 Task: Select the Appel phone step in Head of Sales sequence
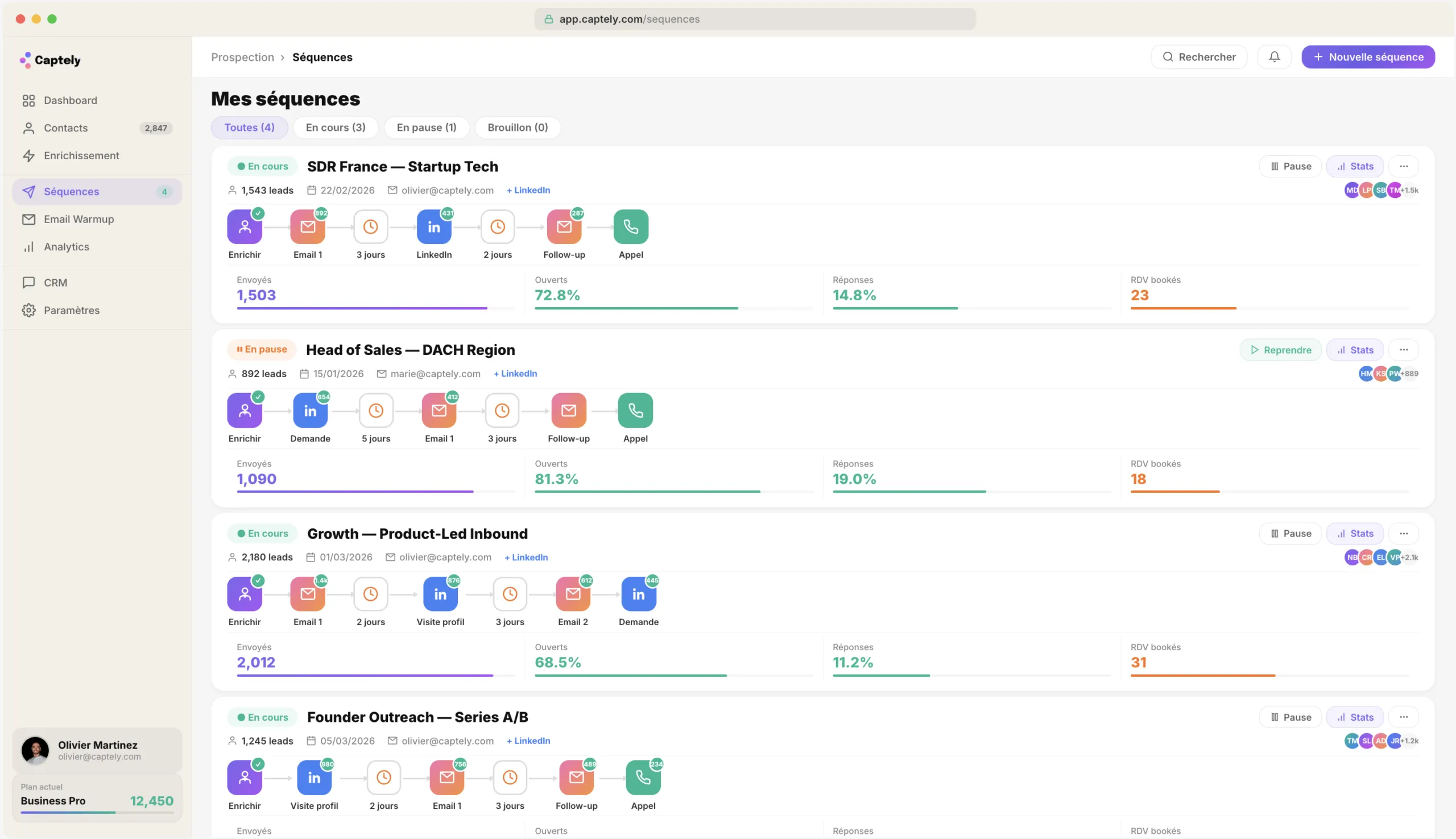click(635, 411)
